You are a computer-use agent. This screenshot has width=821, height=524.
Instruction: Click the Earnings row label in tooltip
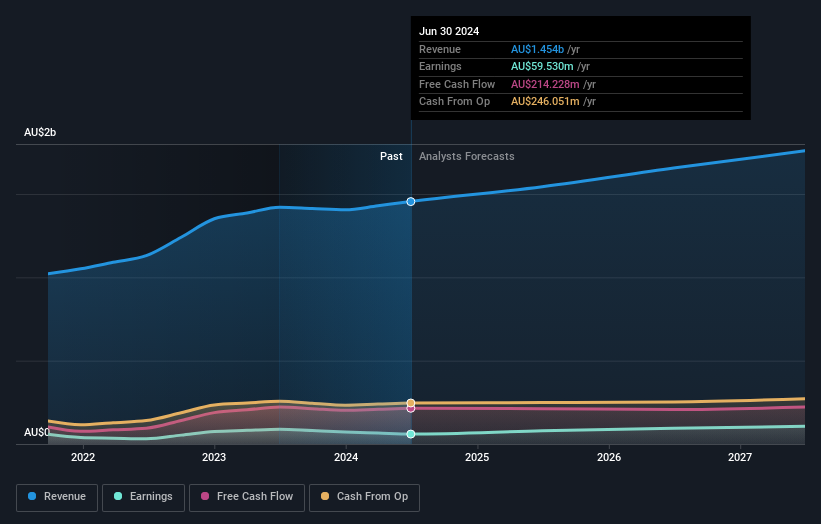click(x=440, y=66)
